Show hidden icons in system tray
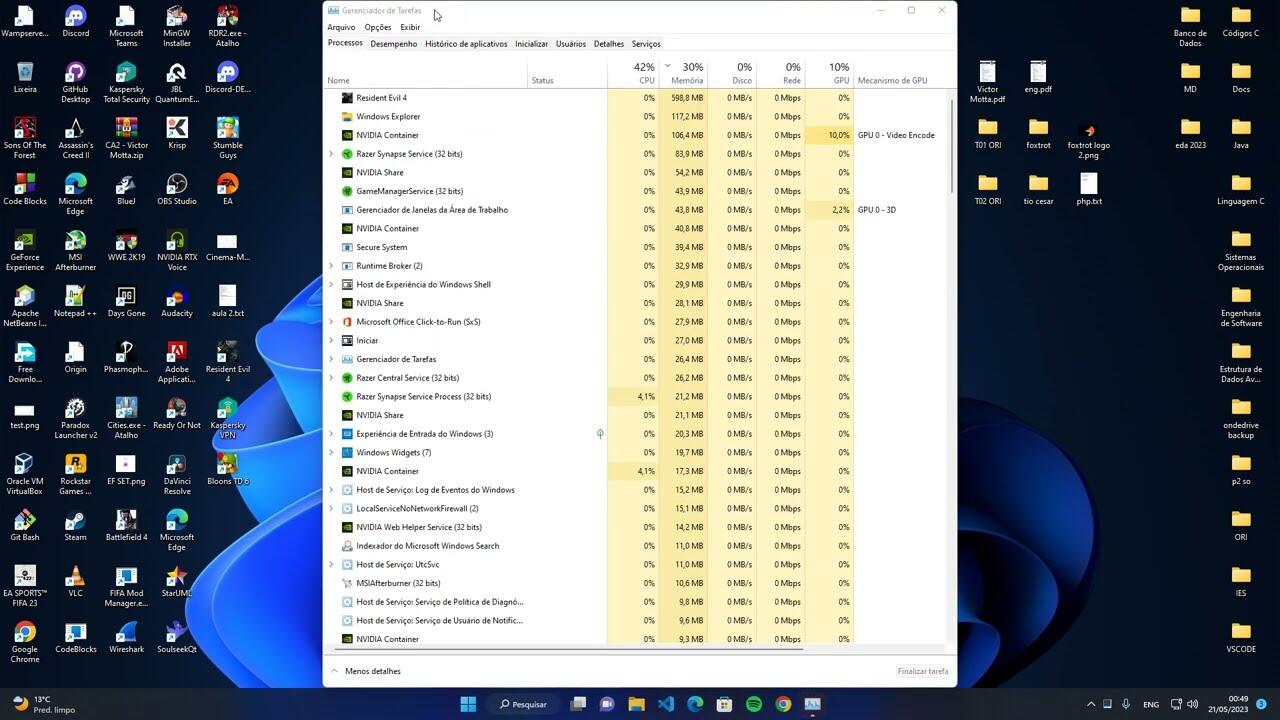This screenshot has width=1280, height=720. (x=1090, y=704)
